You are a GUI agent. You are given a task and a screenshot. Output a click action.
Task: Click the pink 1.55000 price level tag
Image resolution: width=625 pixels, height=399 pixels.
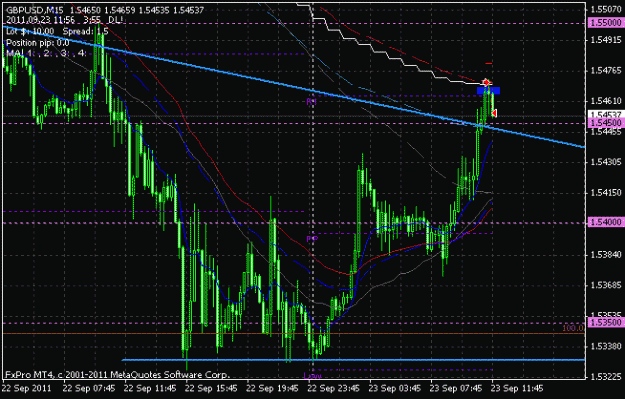tap(605, 23)
